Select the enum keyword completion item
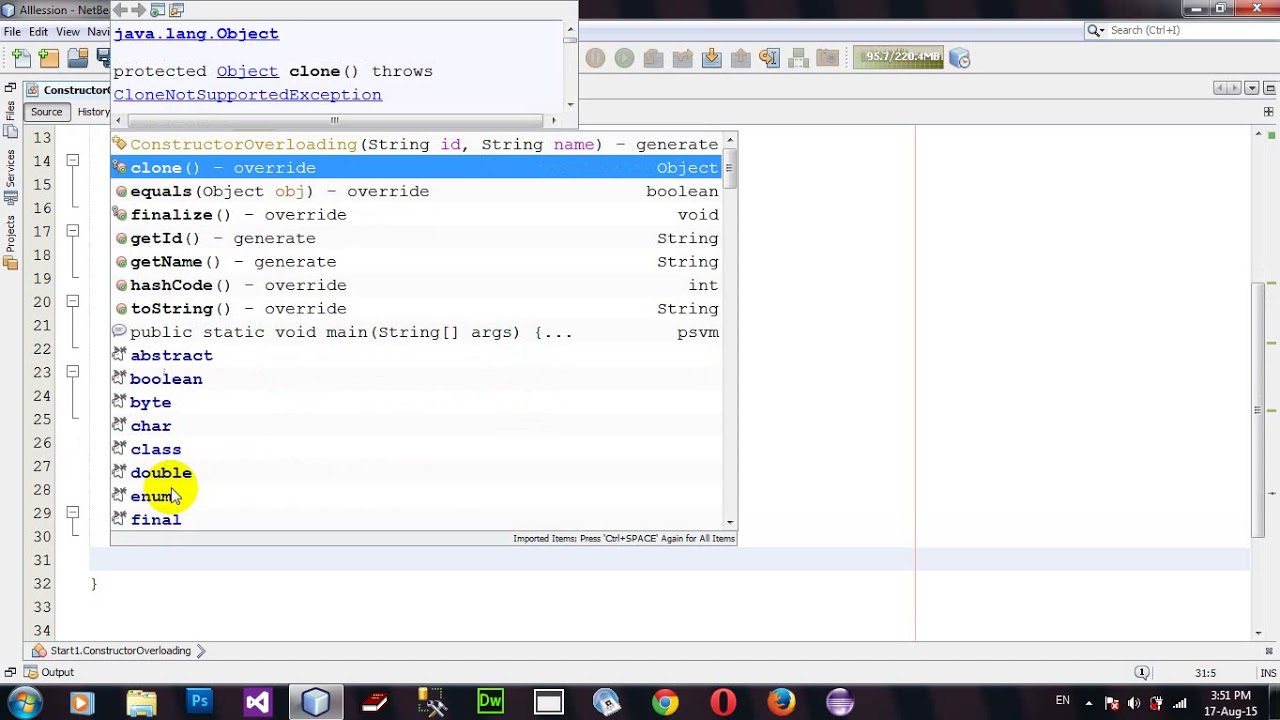 pyautogui.click(x=415, y=496)
